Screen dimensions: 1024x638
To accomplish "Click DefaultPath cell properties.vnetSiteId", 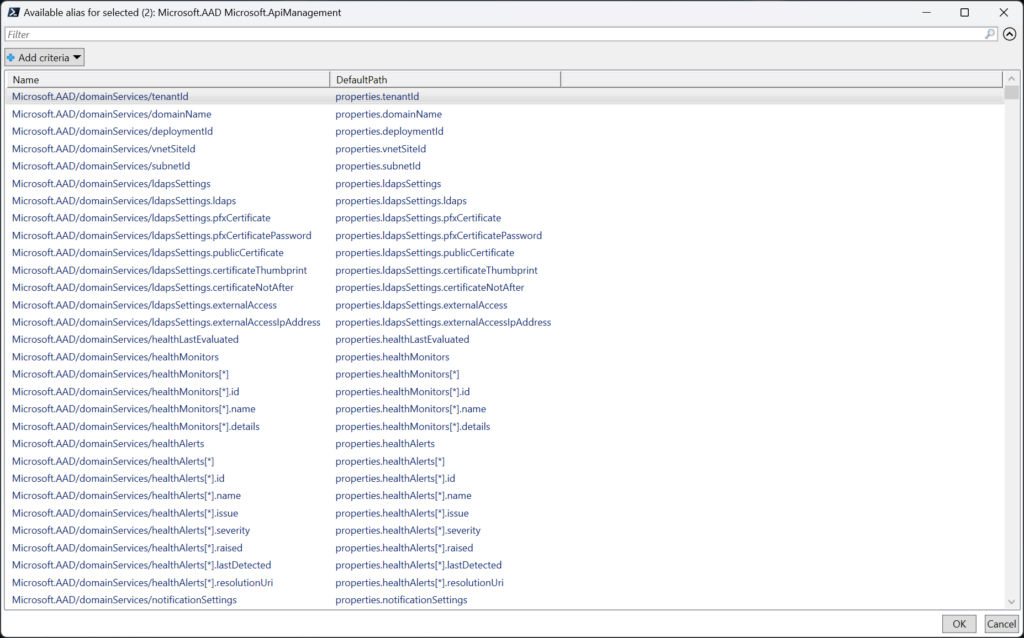I will 381,149.
